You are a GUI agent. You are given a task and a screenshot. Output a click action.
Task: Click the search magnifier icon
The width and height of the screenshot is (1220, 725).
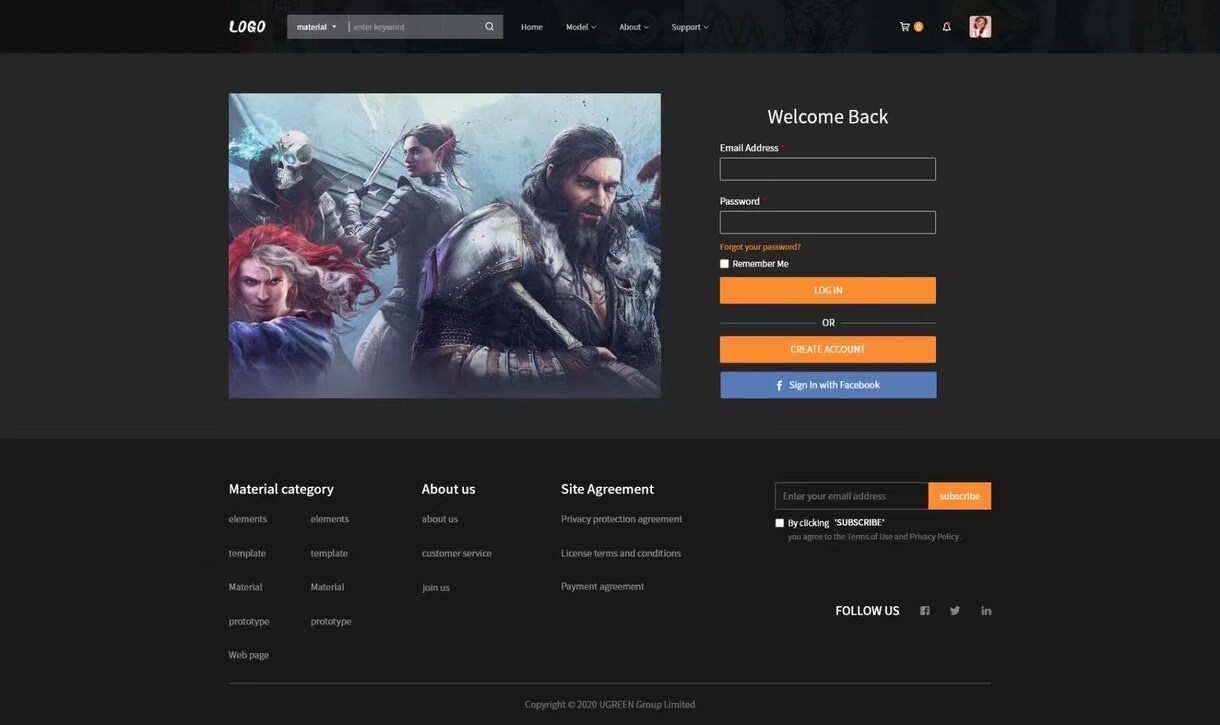tap(489, 27)
